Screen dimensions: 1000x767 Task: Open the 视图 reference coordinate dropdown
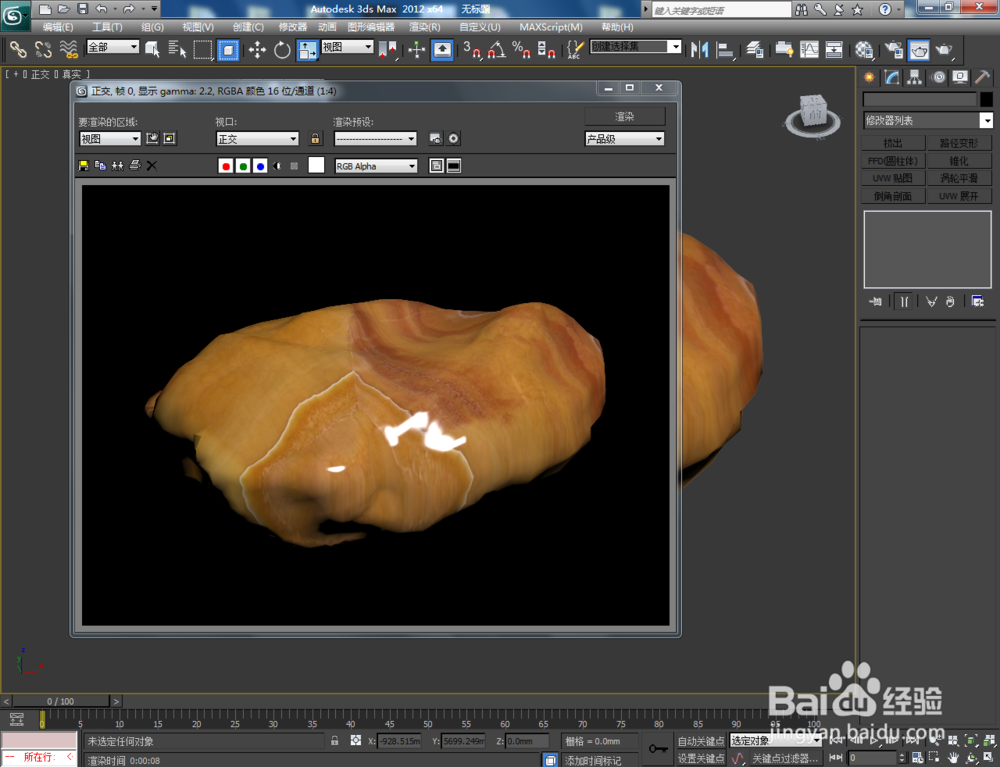coord(347,47)
